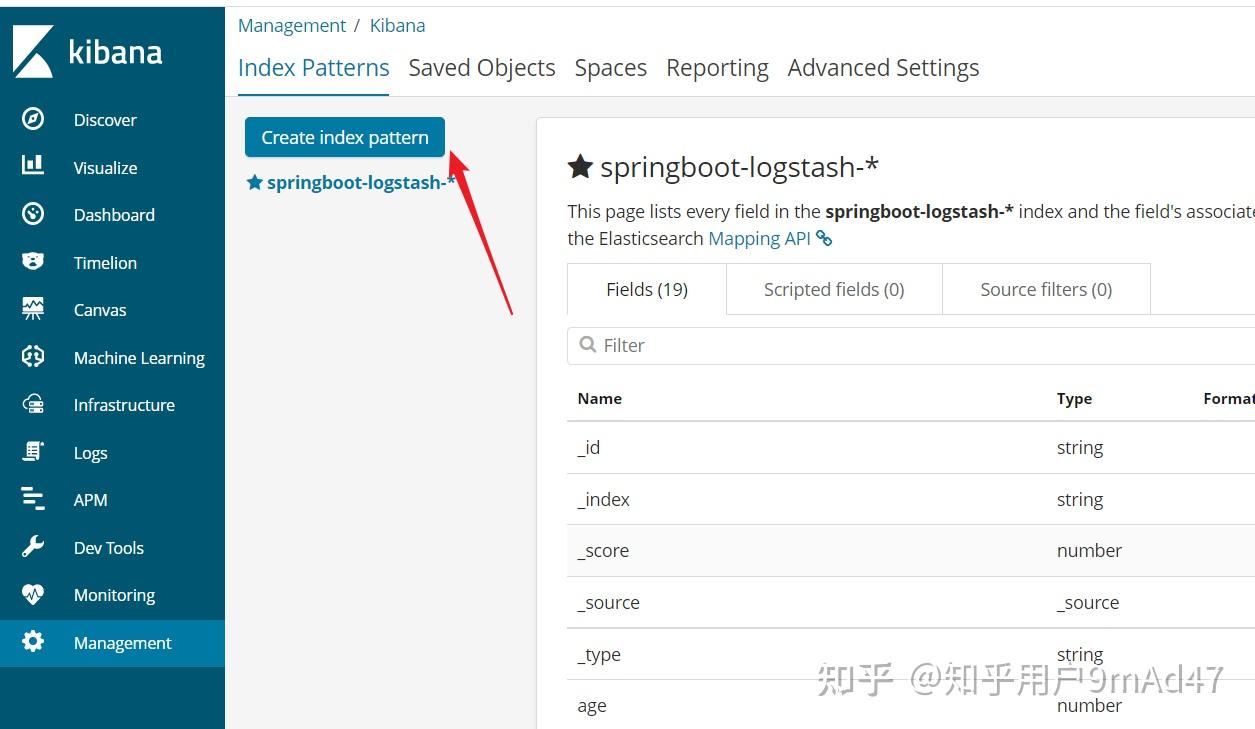Click the Create index pattern button
Viewport: 1255px width, 729px height.
pos(344,137)
